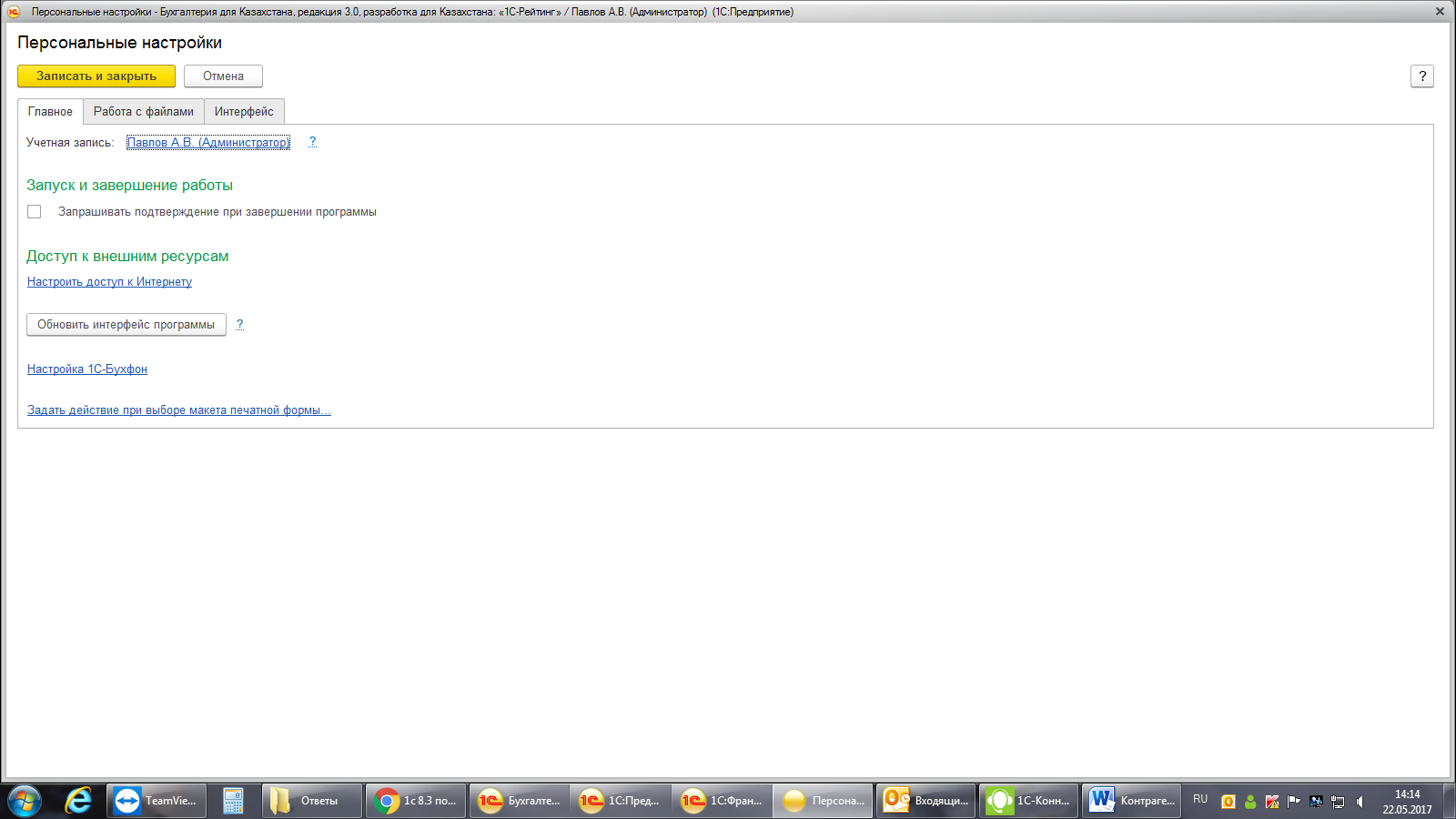Click the Outlook icon in the system tray
1456x819 pixels.
click(1228, 802)
